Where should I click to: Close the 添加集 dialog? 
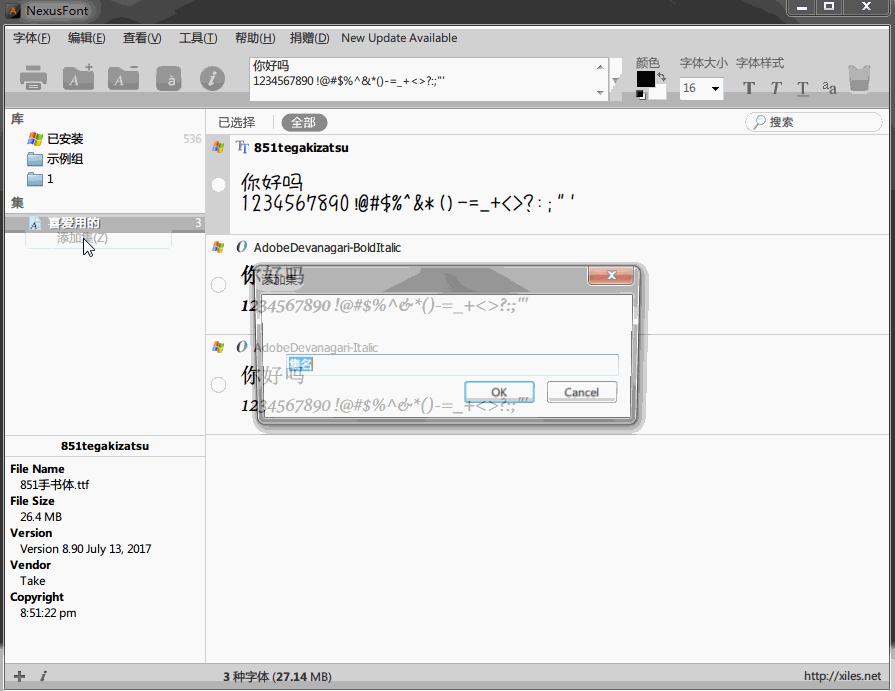coord(611,275)
